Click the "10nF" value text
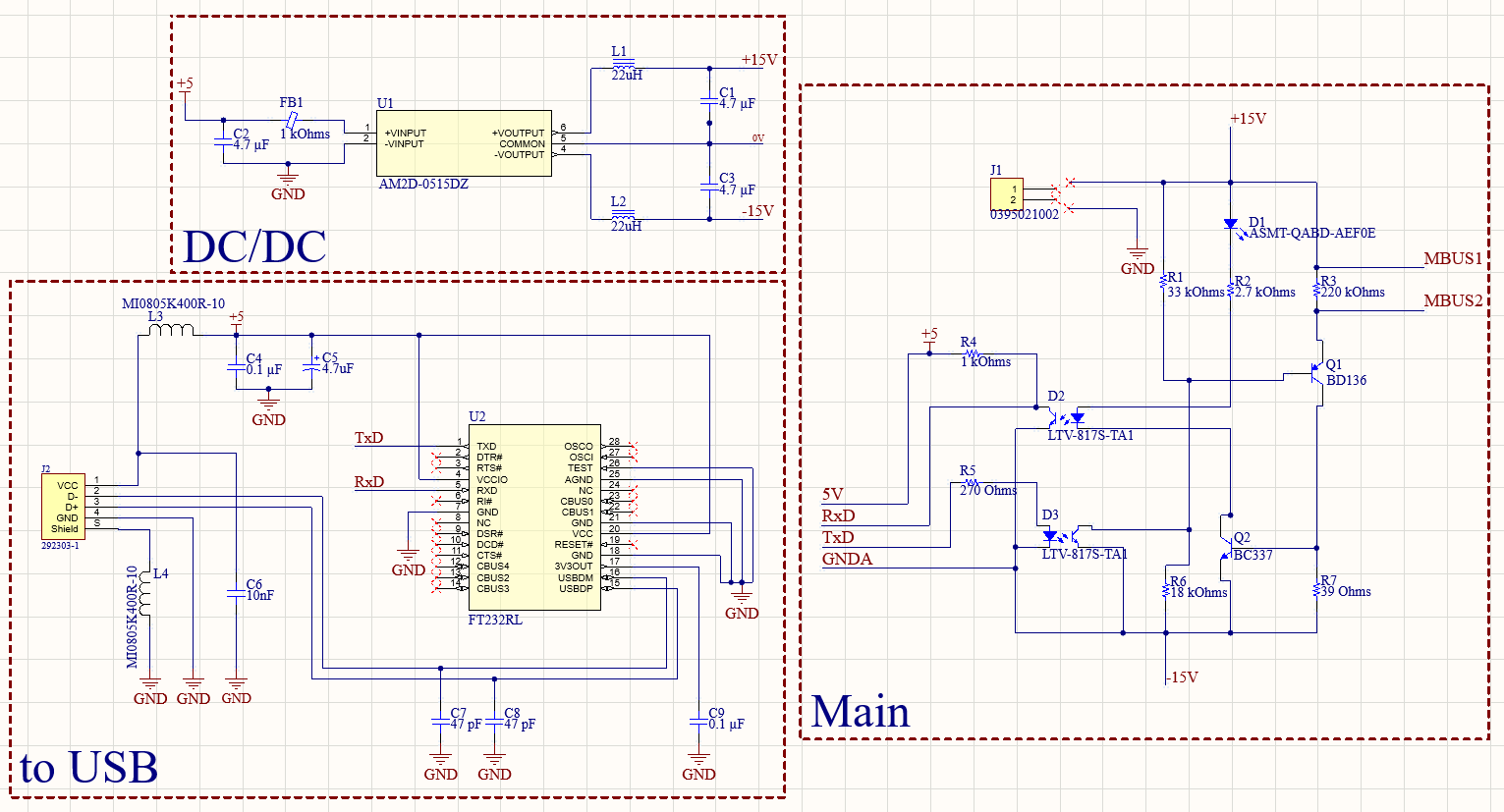Viewport: 1504px width, 812px height. (259, 595)
